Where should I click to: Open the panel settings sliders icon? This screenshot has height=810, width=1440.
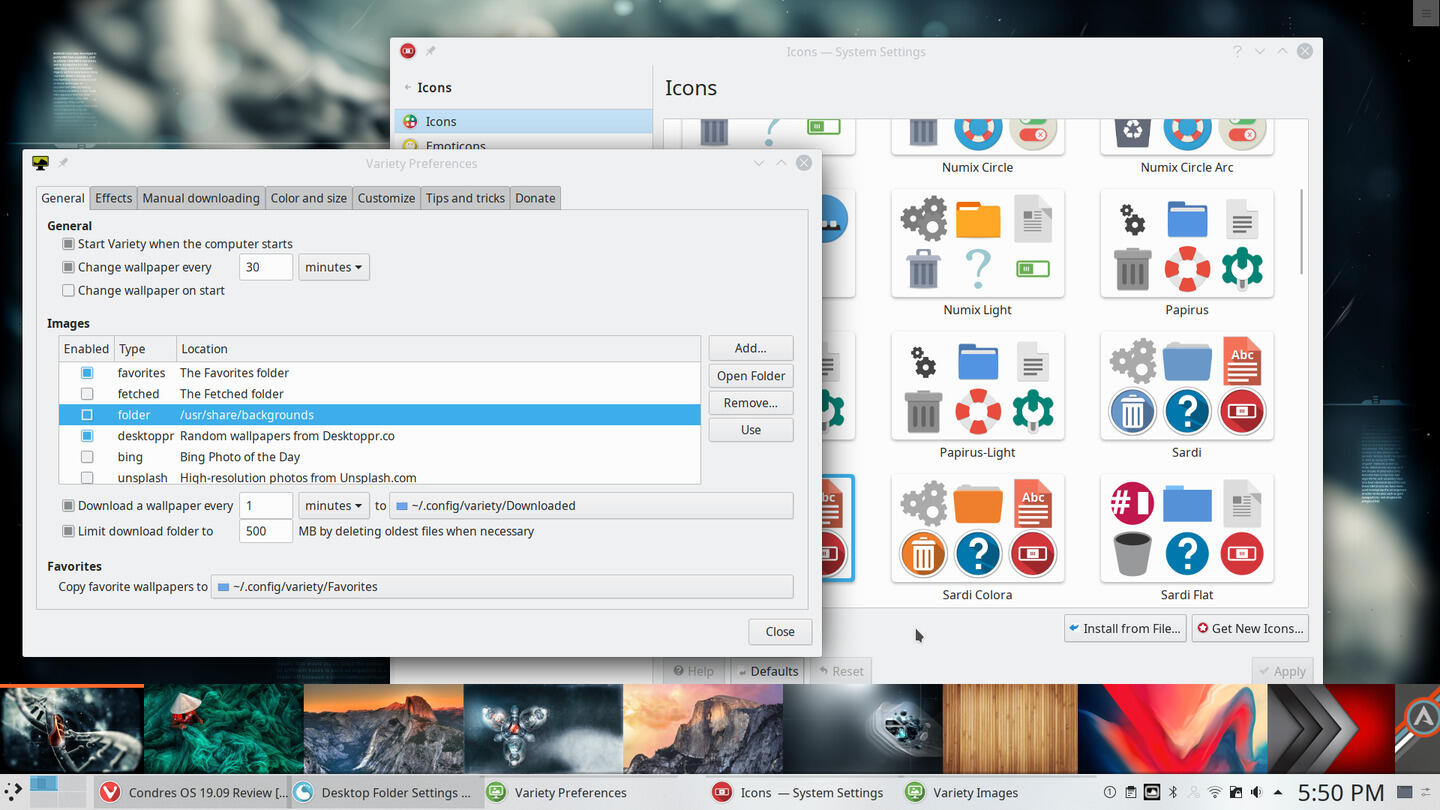coord(1428,792)
